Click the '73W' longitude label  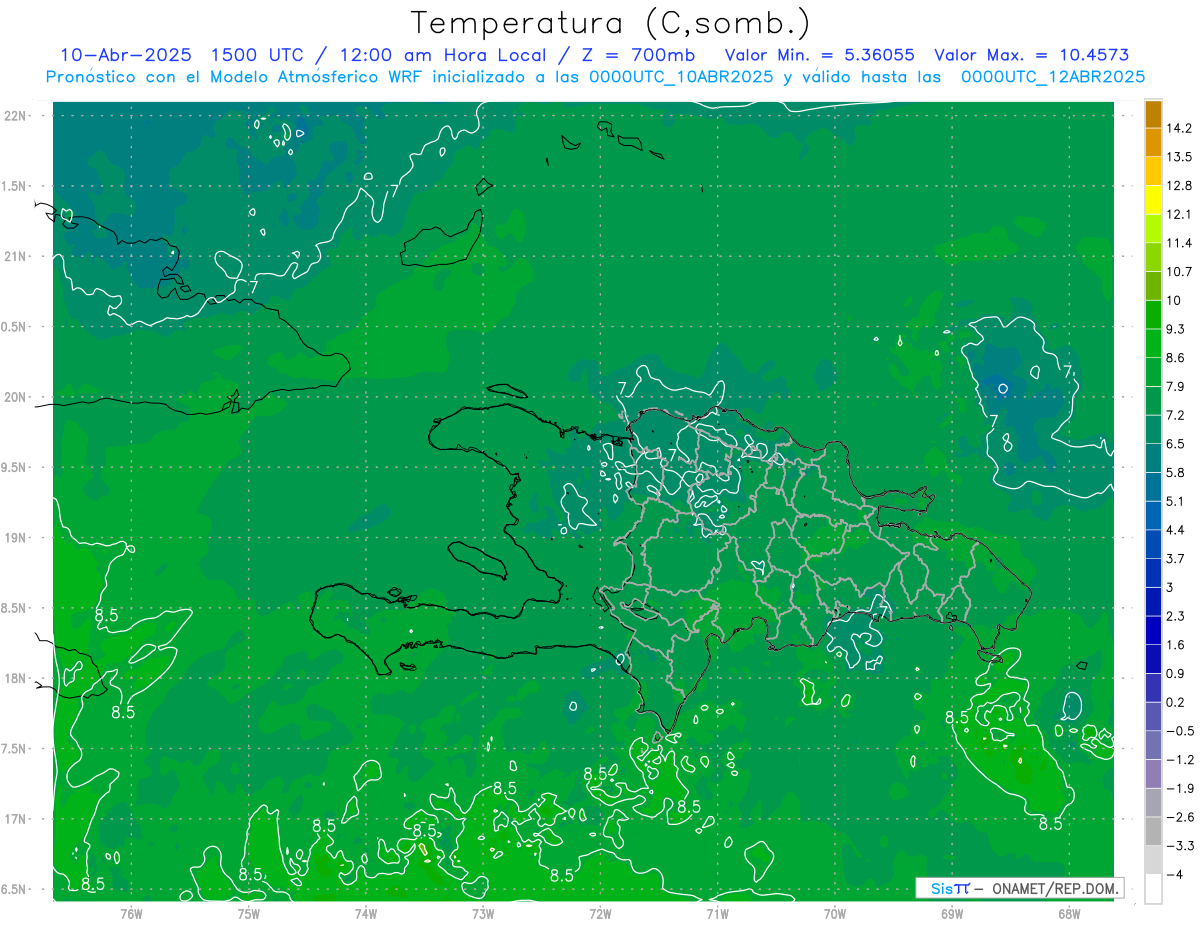[483, 913]
